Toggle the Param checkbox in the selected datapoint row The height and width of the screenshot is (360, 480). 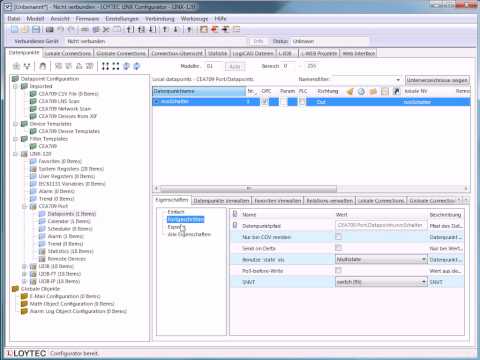(x=283, y=102)
